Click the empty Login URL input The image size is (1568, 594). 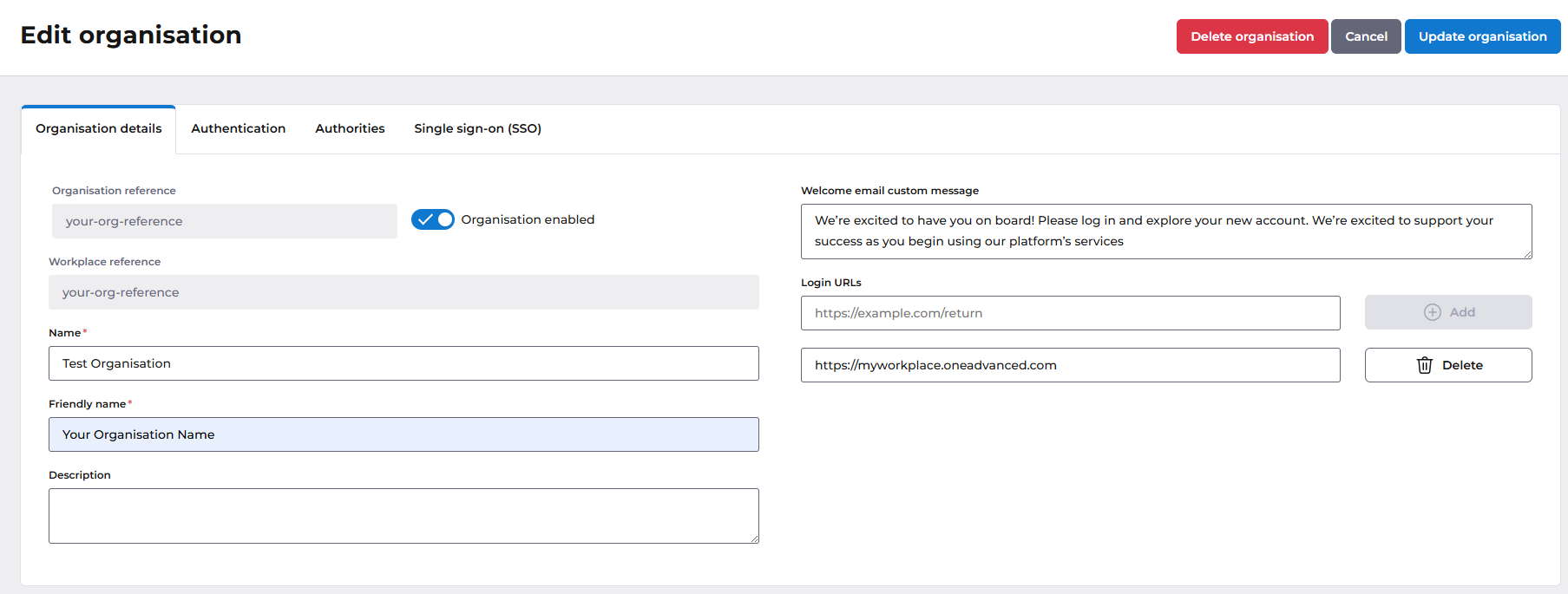1070,313
